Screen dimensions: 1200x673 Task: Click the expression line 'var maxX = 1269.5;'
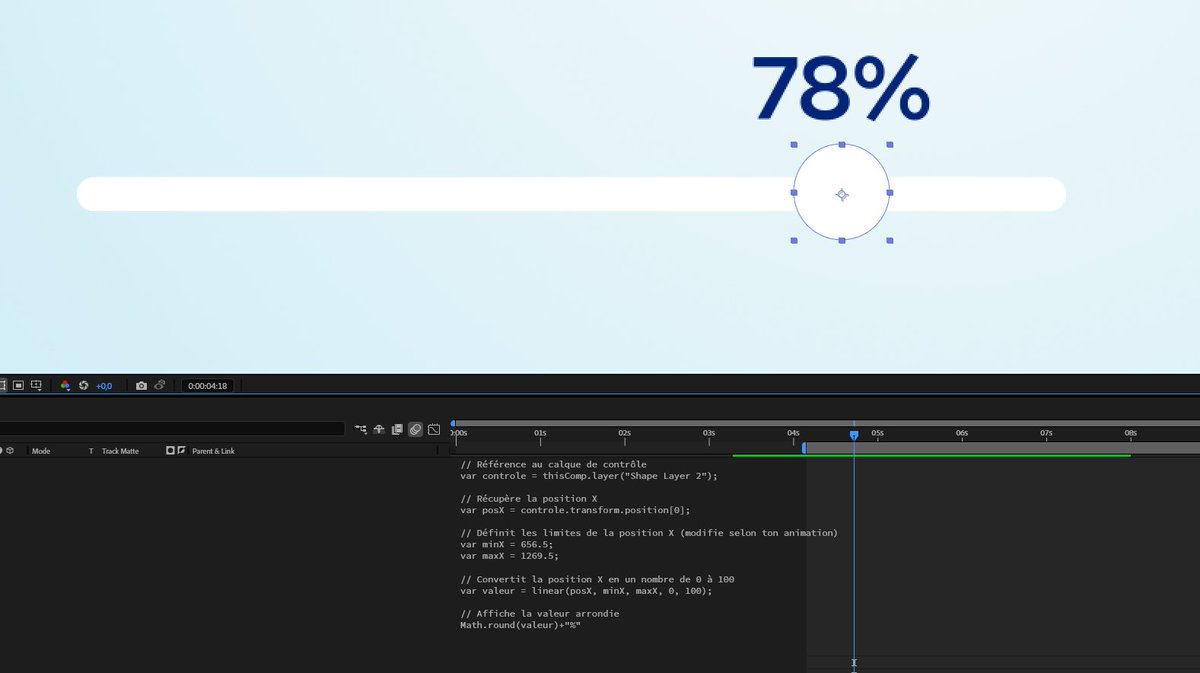click(x=509, y=555)
